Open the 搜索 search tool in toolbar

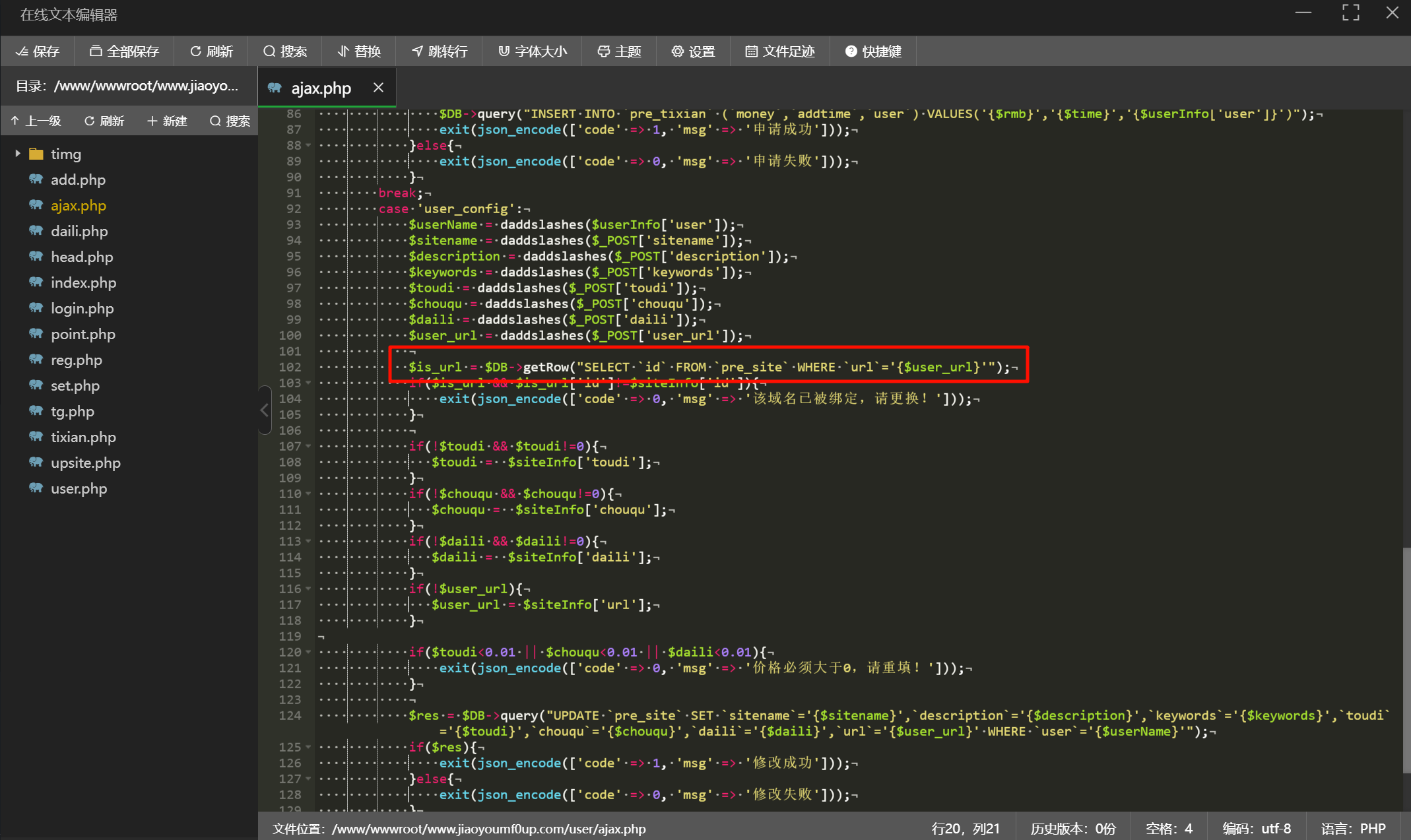285,51
